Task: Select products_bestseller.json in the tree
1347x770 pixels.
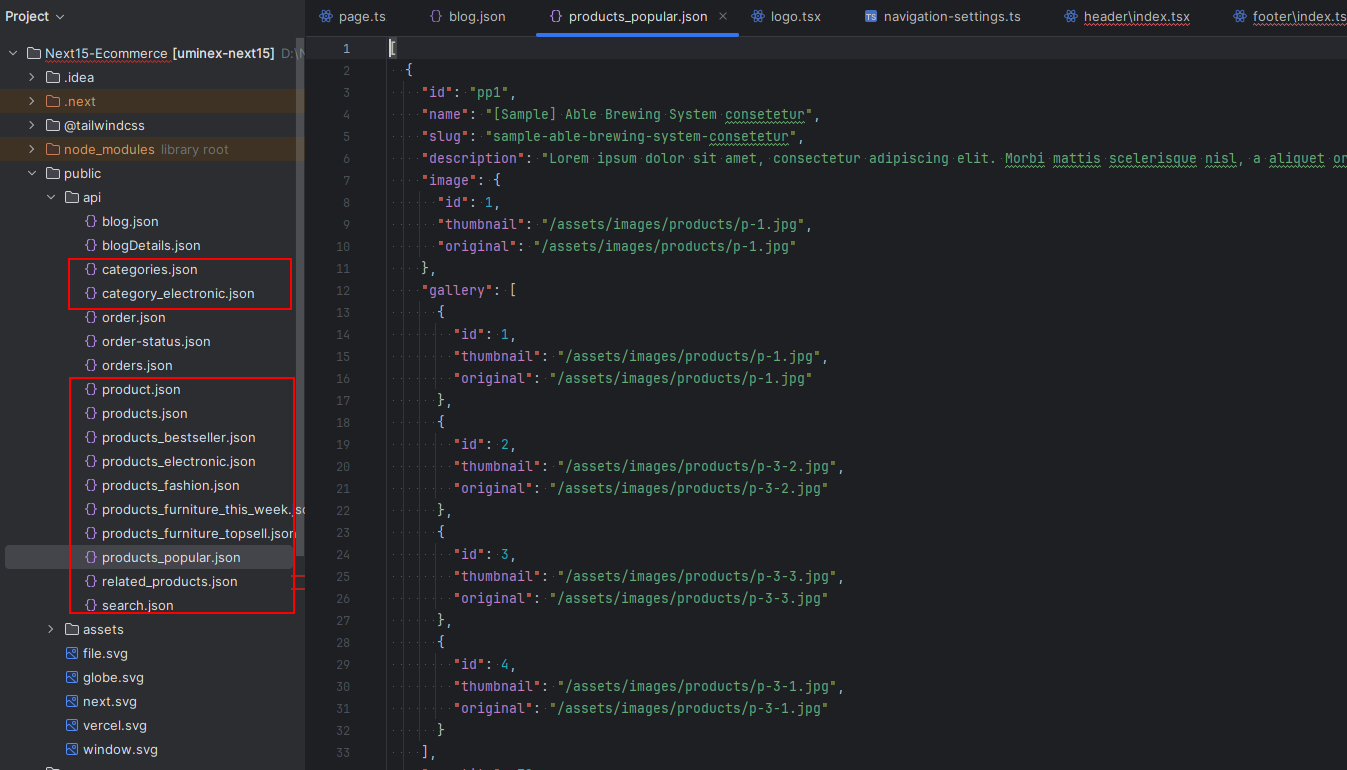Action: pos(178,437)
